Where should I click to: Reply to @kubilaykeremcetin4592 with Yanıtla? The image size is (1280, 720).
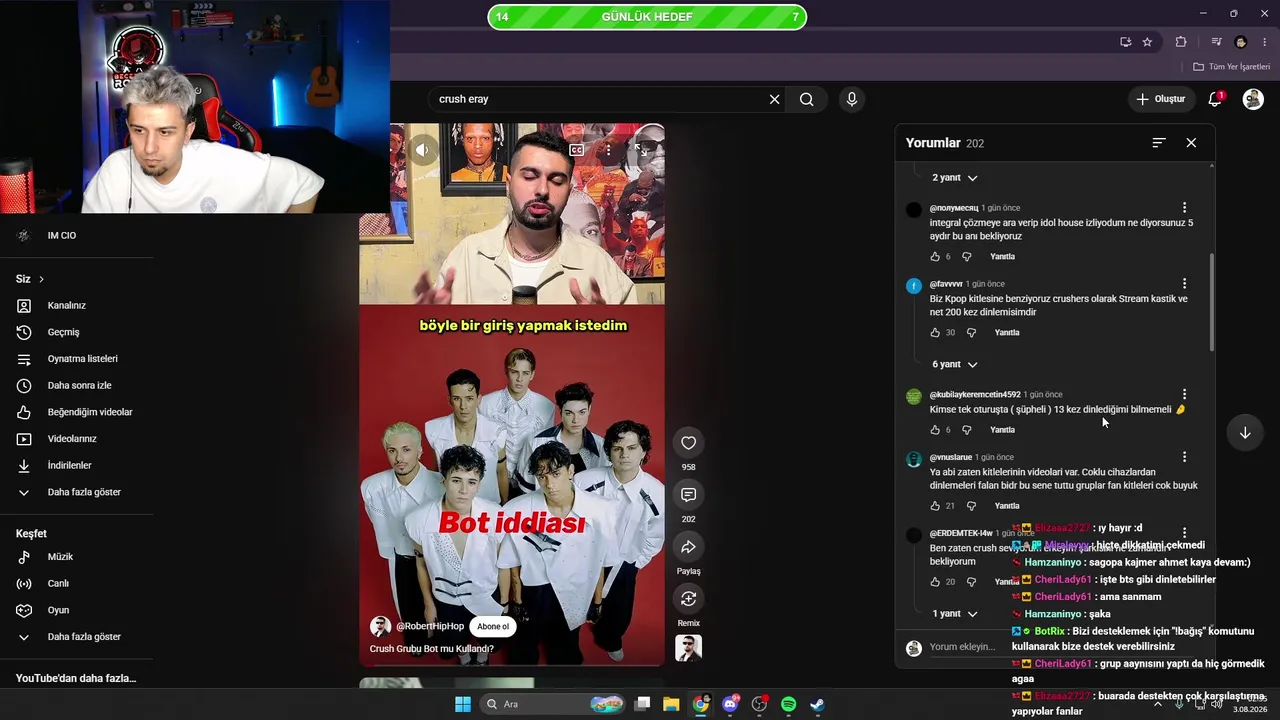[x=1002, y=430]
